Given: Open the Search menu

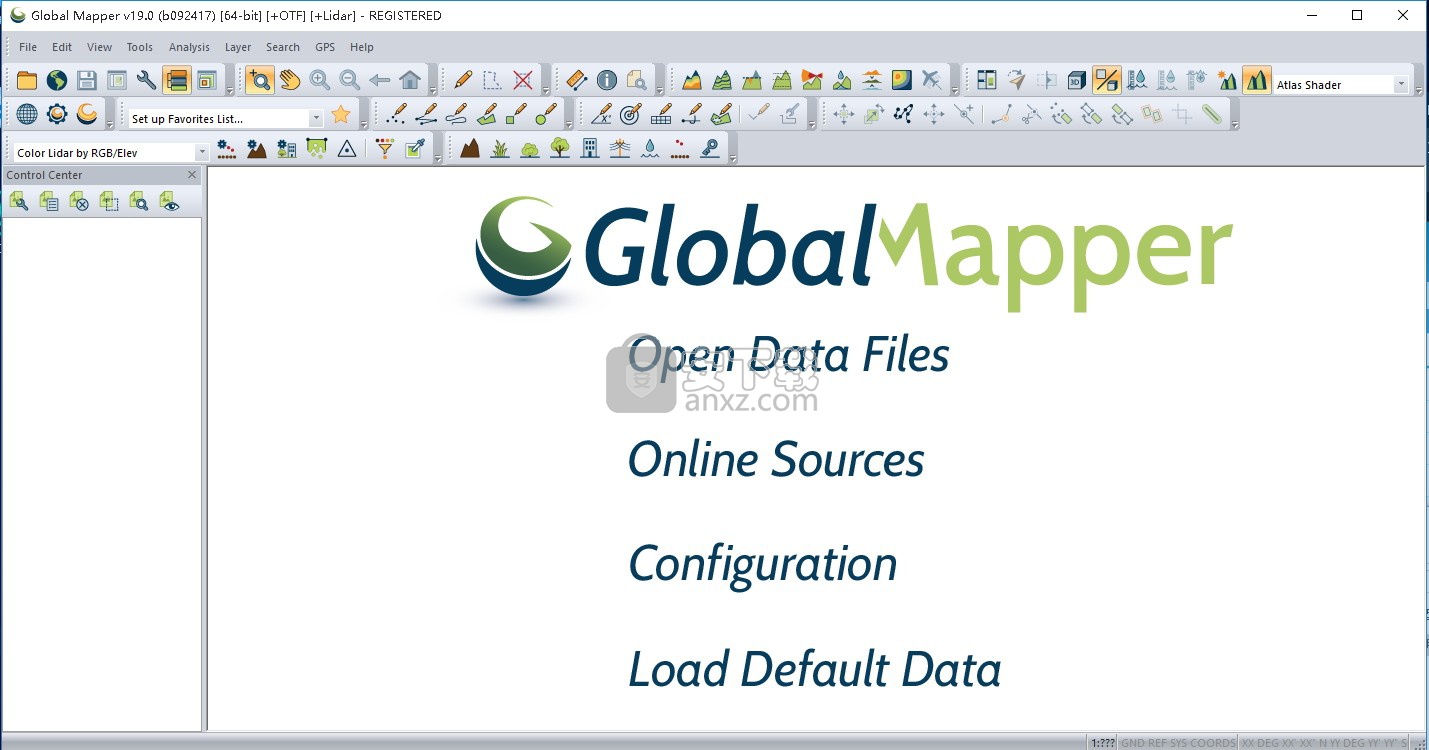Looking at the screenshot, I should (283, 47).
